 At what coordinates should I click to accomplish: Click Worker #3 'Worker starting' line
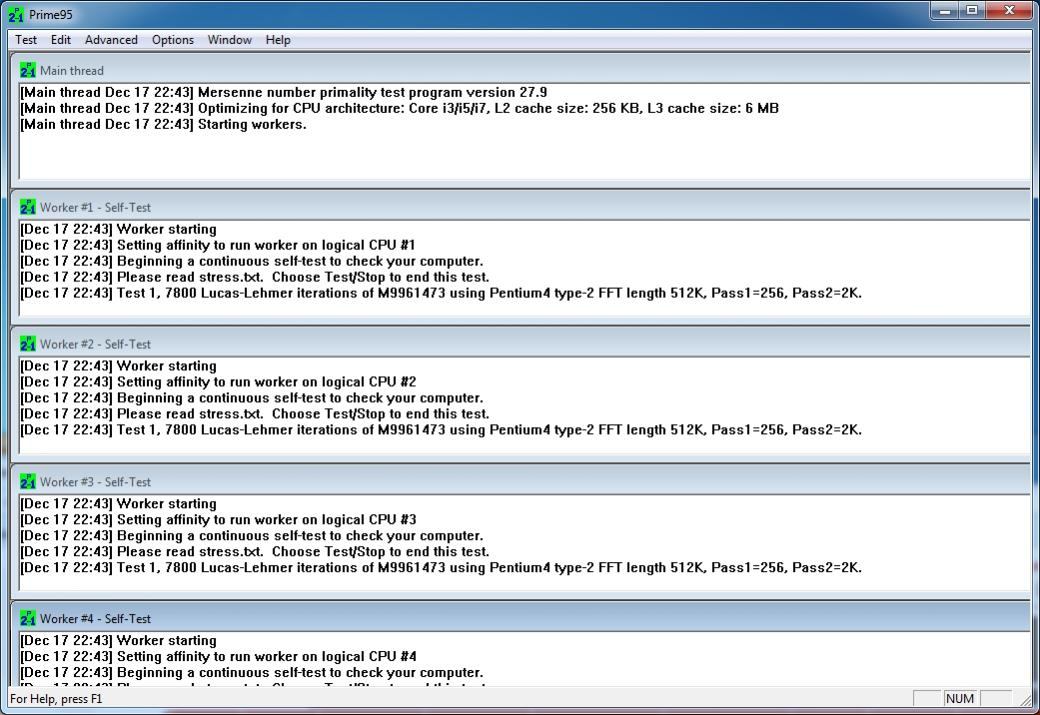pos(118,503)
